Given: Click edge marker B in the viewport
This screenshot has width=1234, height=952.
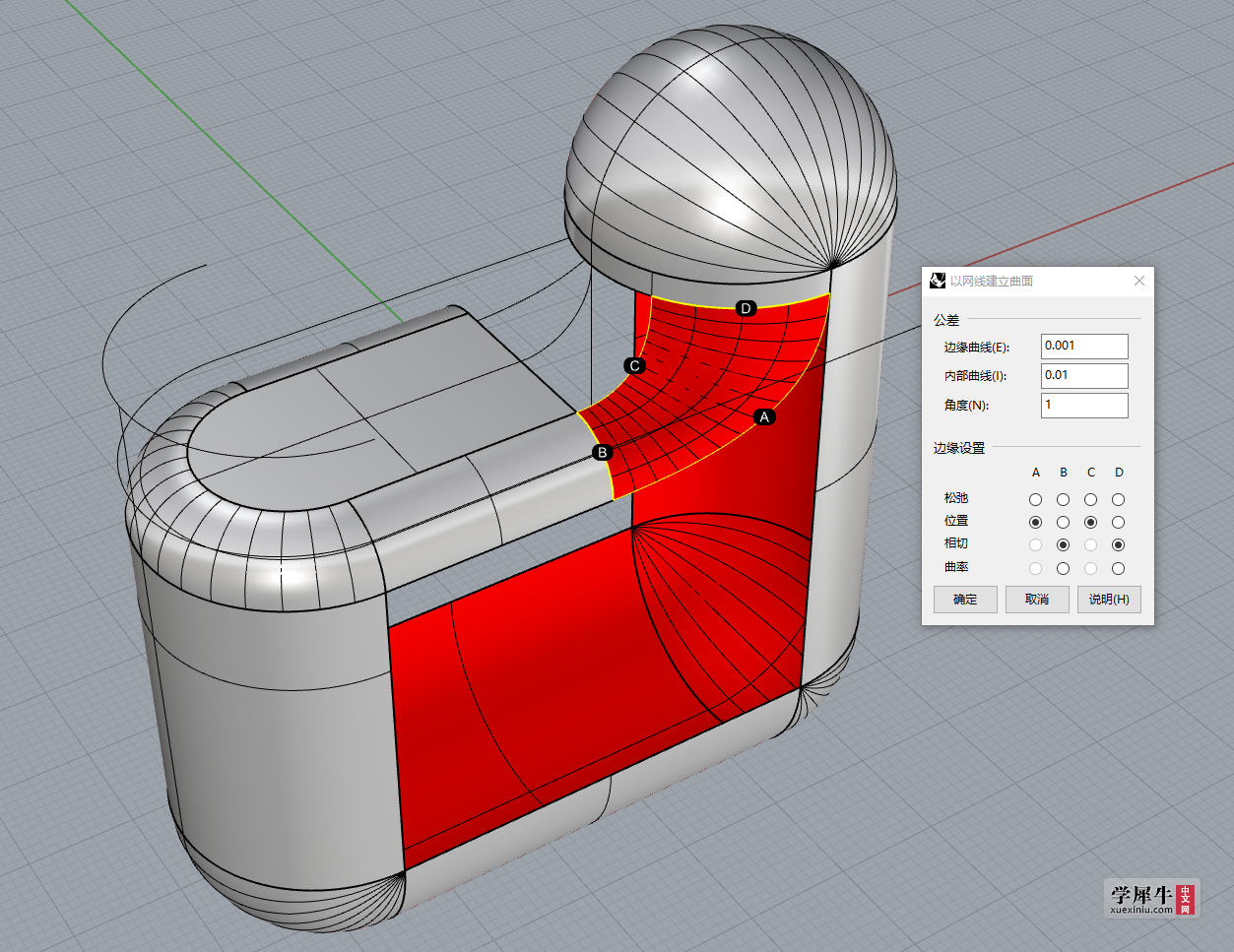Looking at the screenshot, I should coord(603,453).
